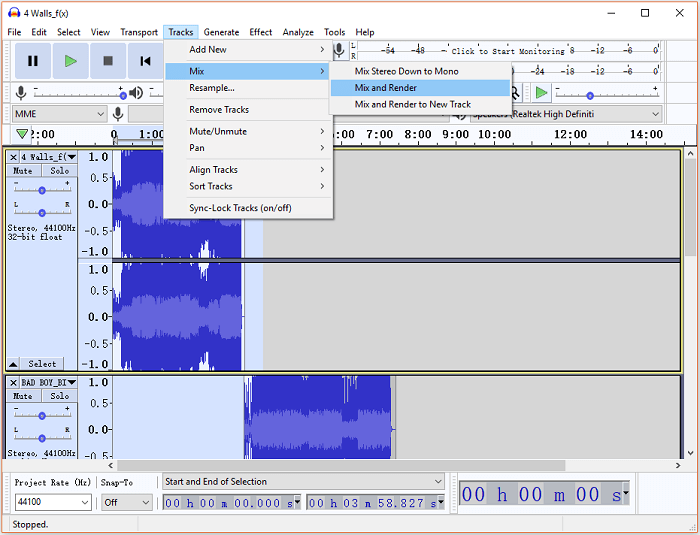The height and width of the screenshot is (535, 700).
Task: Collapse the 4 Walls track using arrow
Action: point(13,364)
